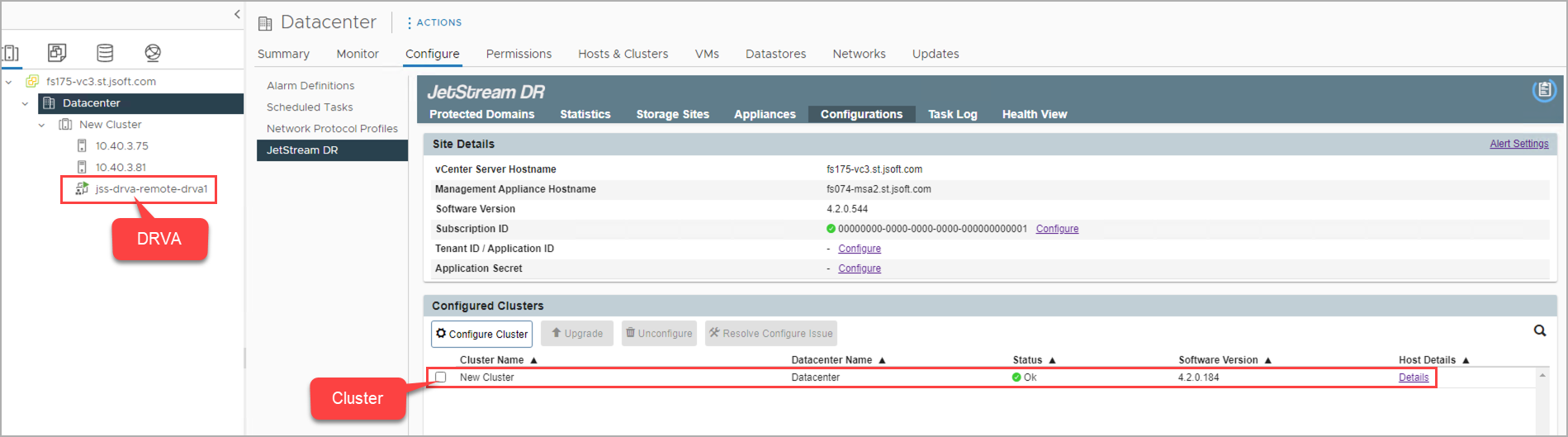Click the search magnifier in Configured Clusters
Image resolution: width=1568 pixels, height=437 pixels.
tap(1540, 331)
